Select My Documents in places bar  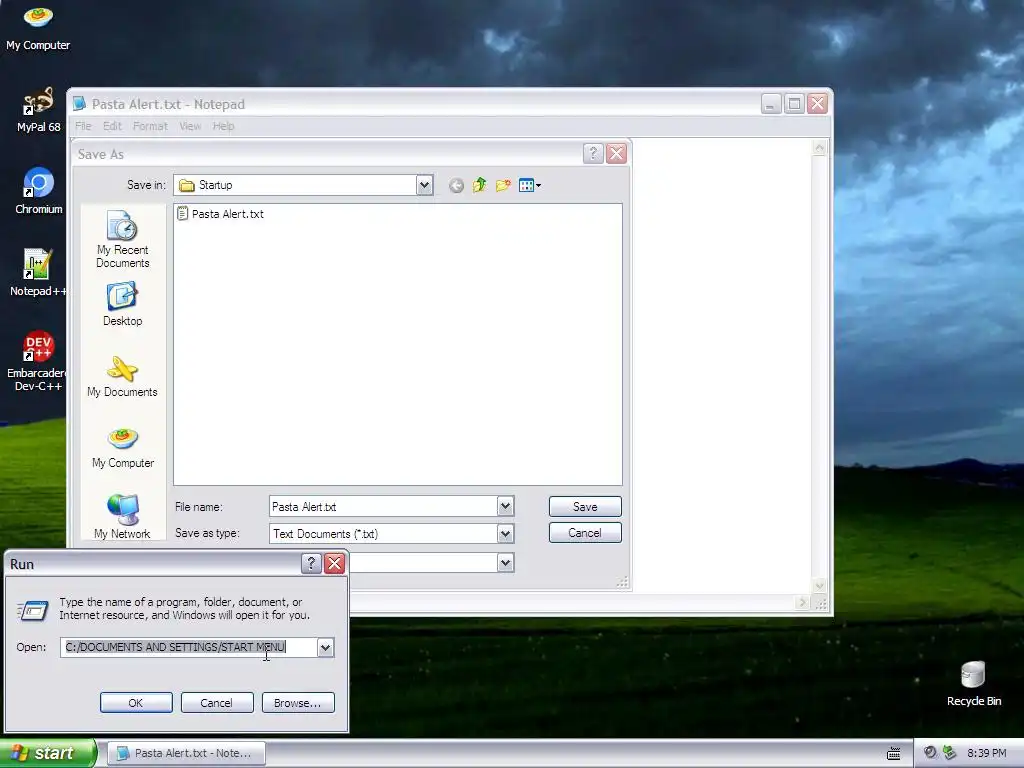[122, 377]
